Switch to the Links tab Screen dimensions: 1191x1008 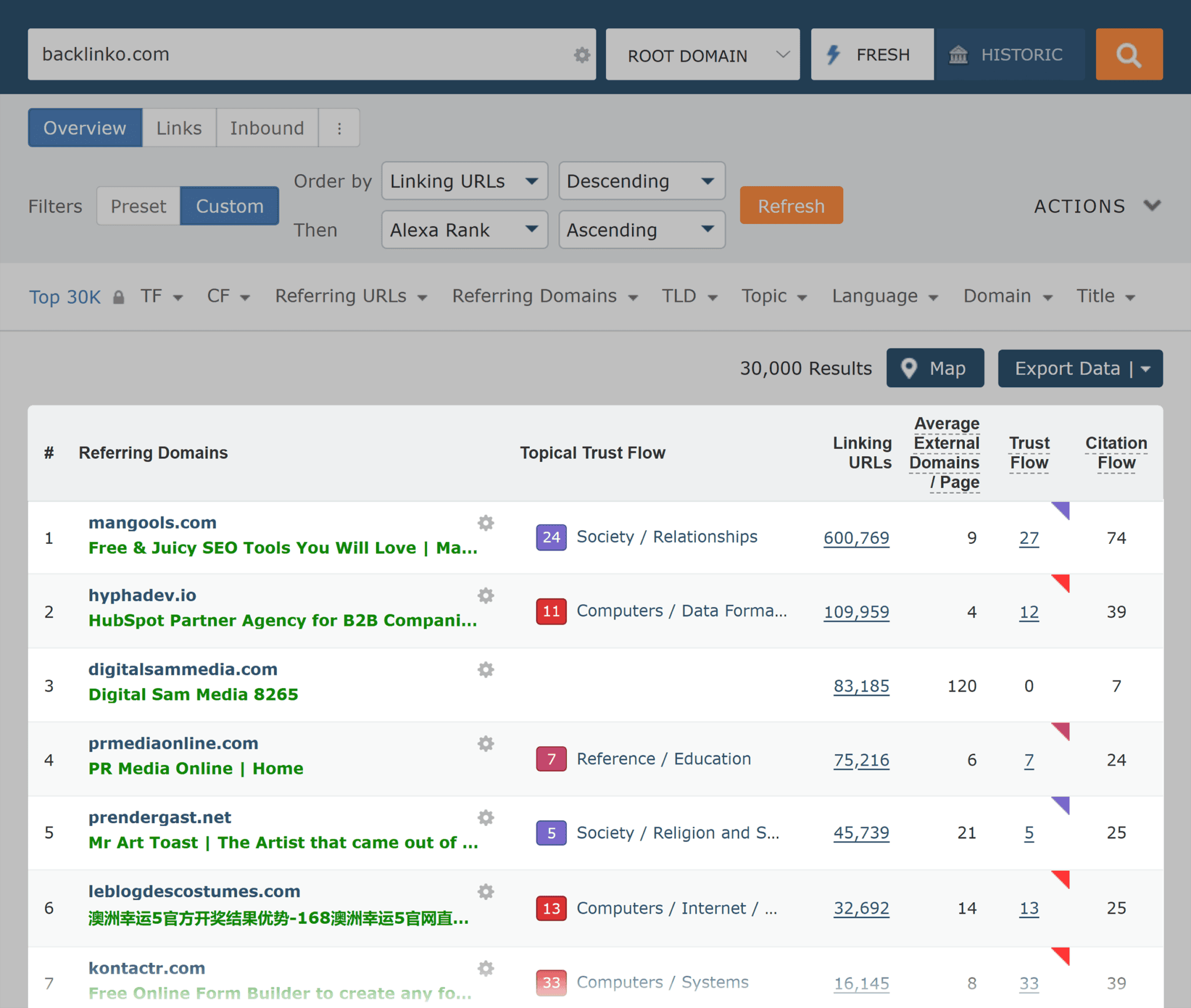pyautogui.click(x=179, y=127)
